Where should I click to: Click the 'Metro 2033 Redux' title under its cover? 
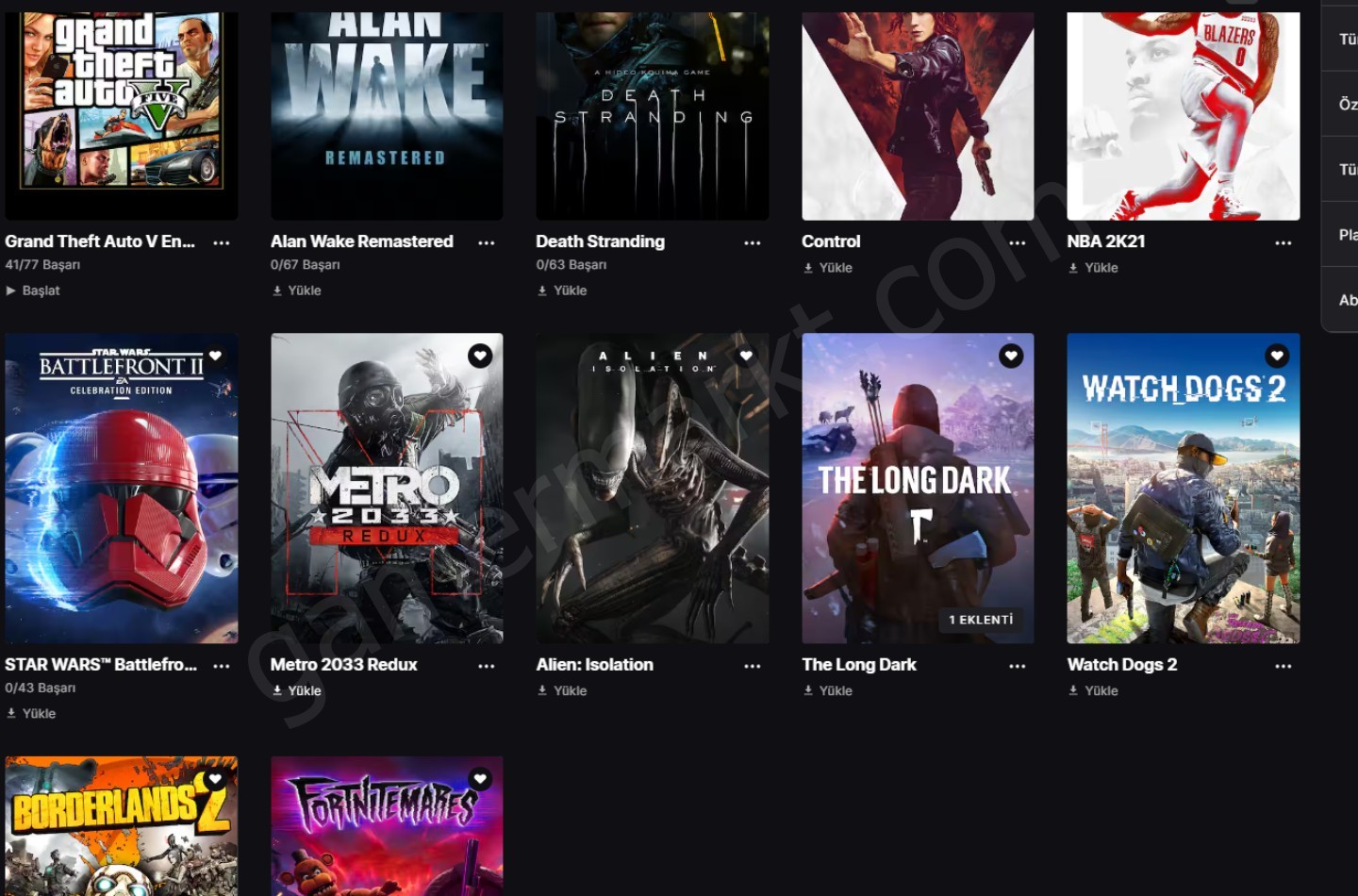[x=344, y=665]
